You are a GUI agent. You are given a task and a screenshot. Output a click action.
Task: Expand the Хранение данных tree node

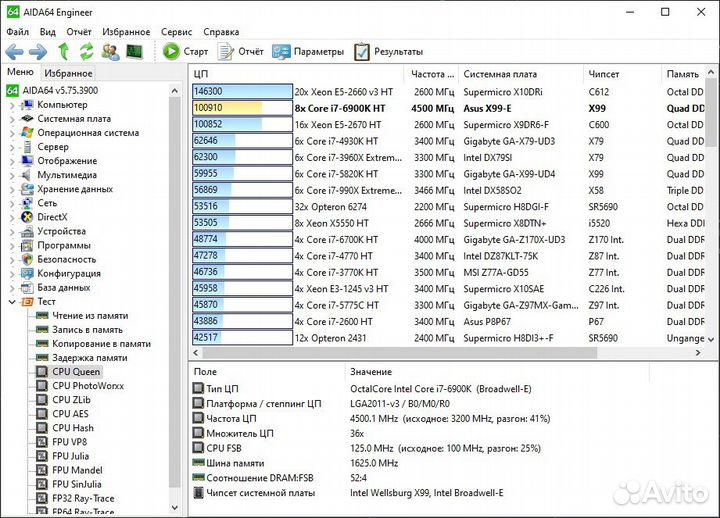point(12,190)
